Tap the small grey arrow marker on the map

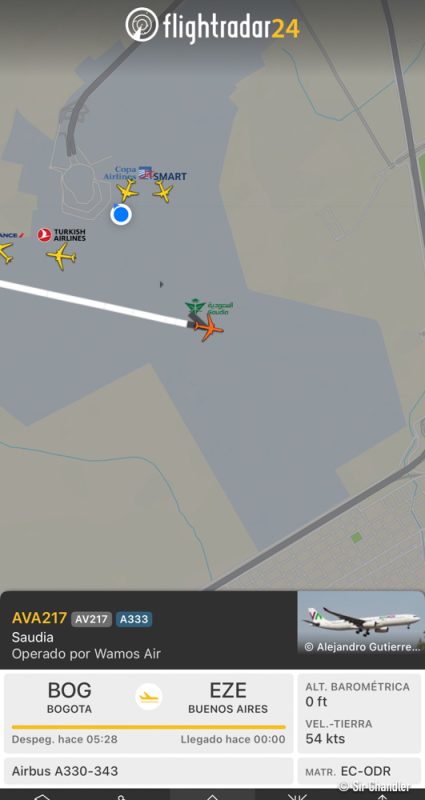162,284
